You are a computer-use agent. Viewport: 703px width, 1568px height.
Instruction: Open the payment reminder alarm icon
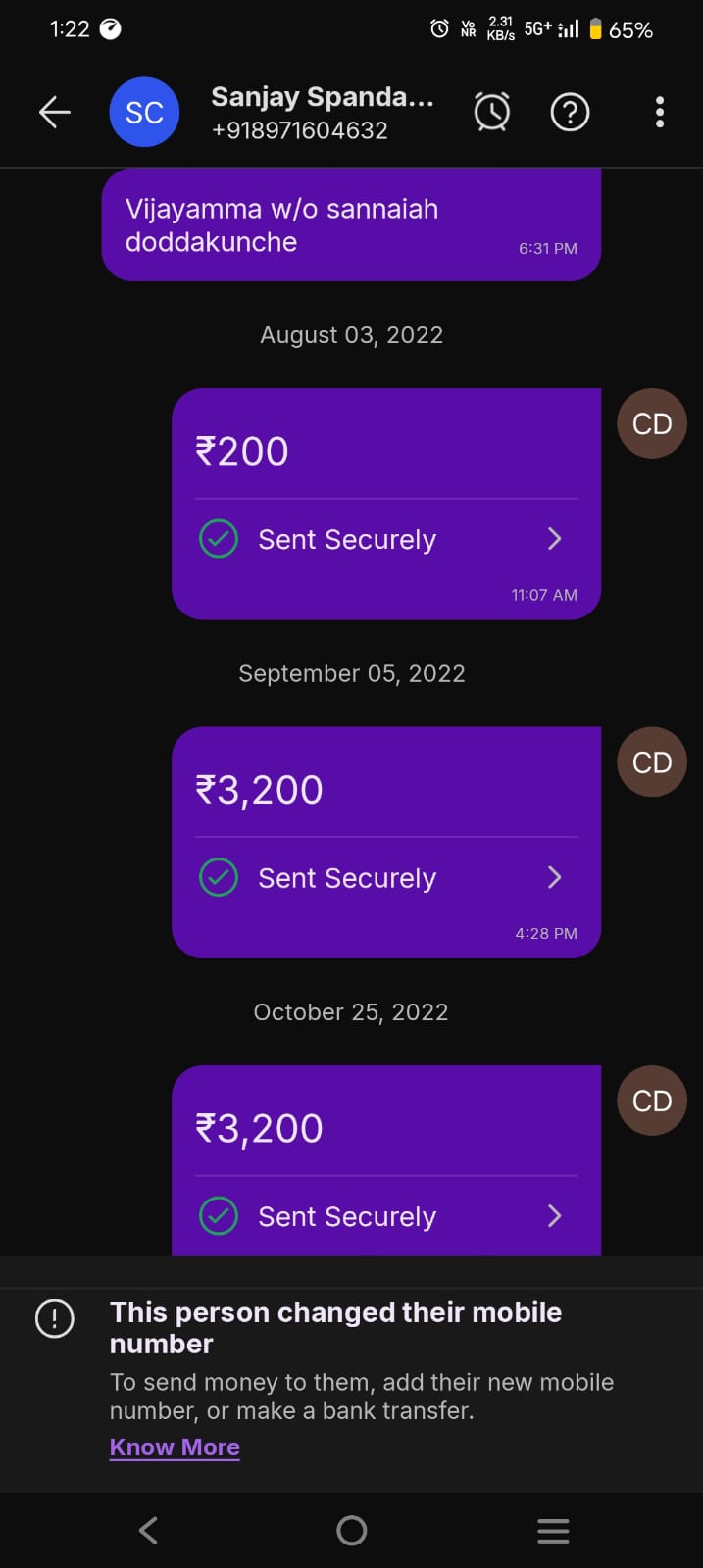pyautogui.click(x=492, y=112)
